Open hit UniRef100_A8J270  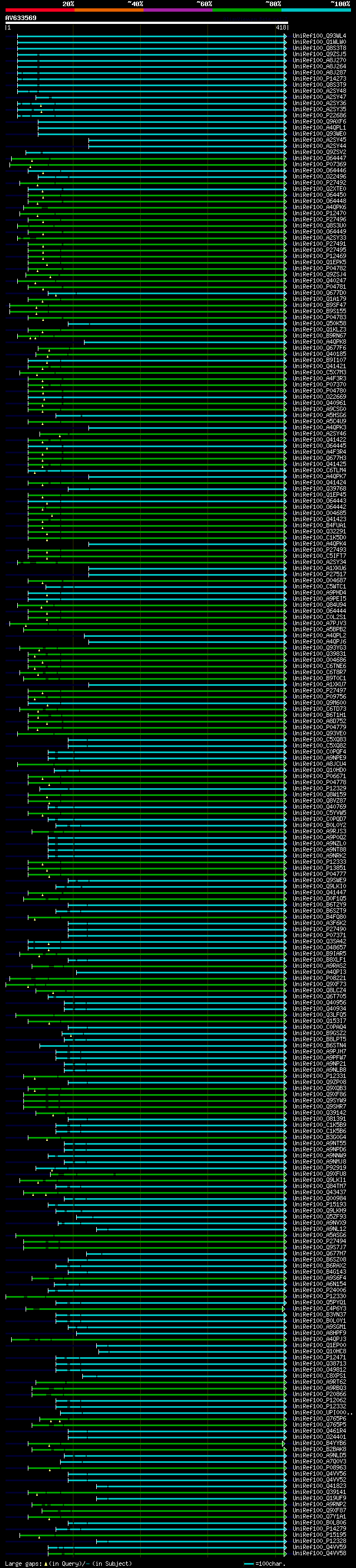point(319,60)
